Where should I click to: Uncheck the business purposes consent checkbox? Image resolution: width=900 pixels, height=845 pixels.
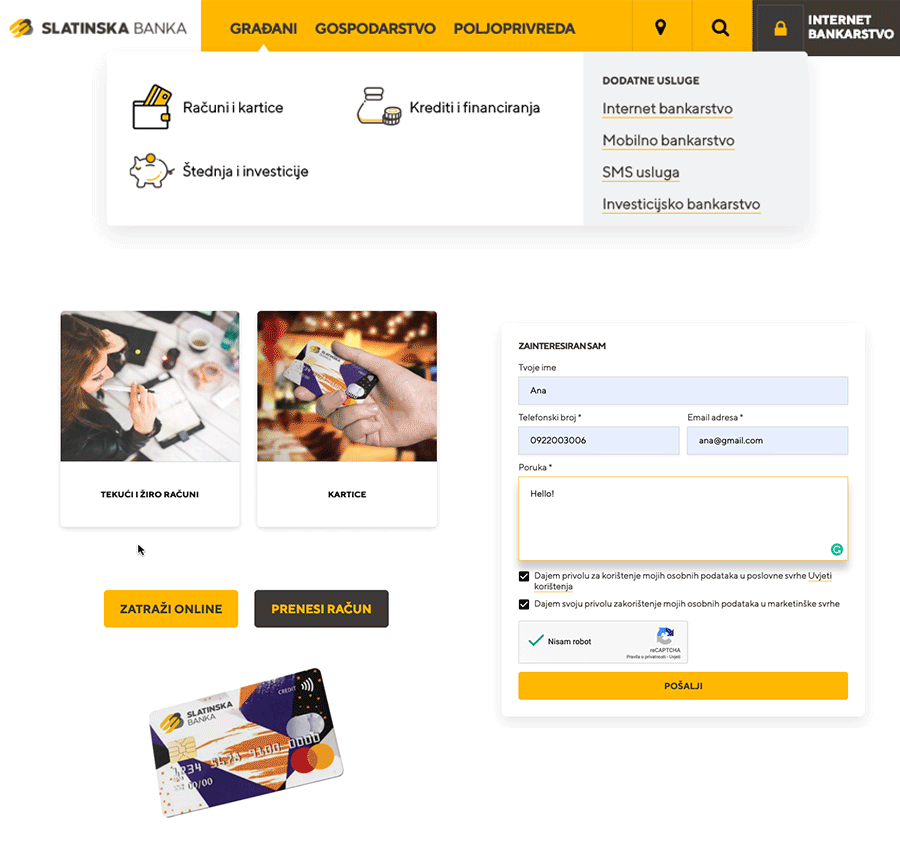(x=523, y=576)
